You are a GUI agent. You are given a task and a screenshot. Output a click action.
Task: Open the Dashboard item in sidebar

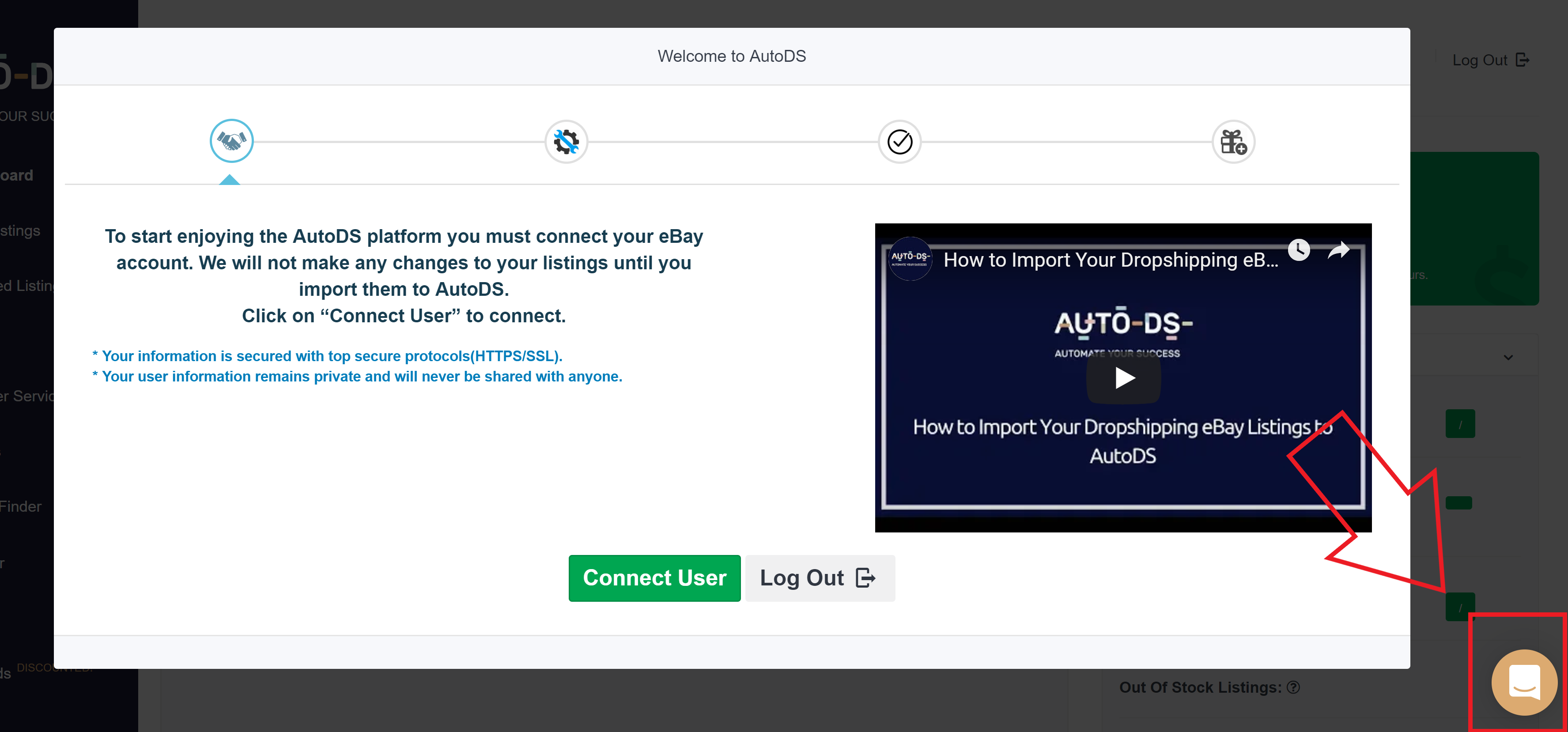coord(17,175)
